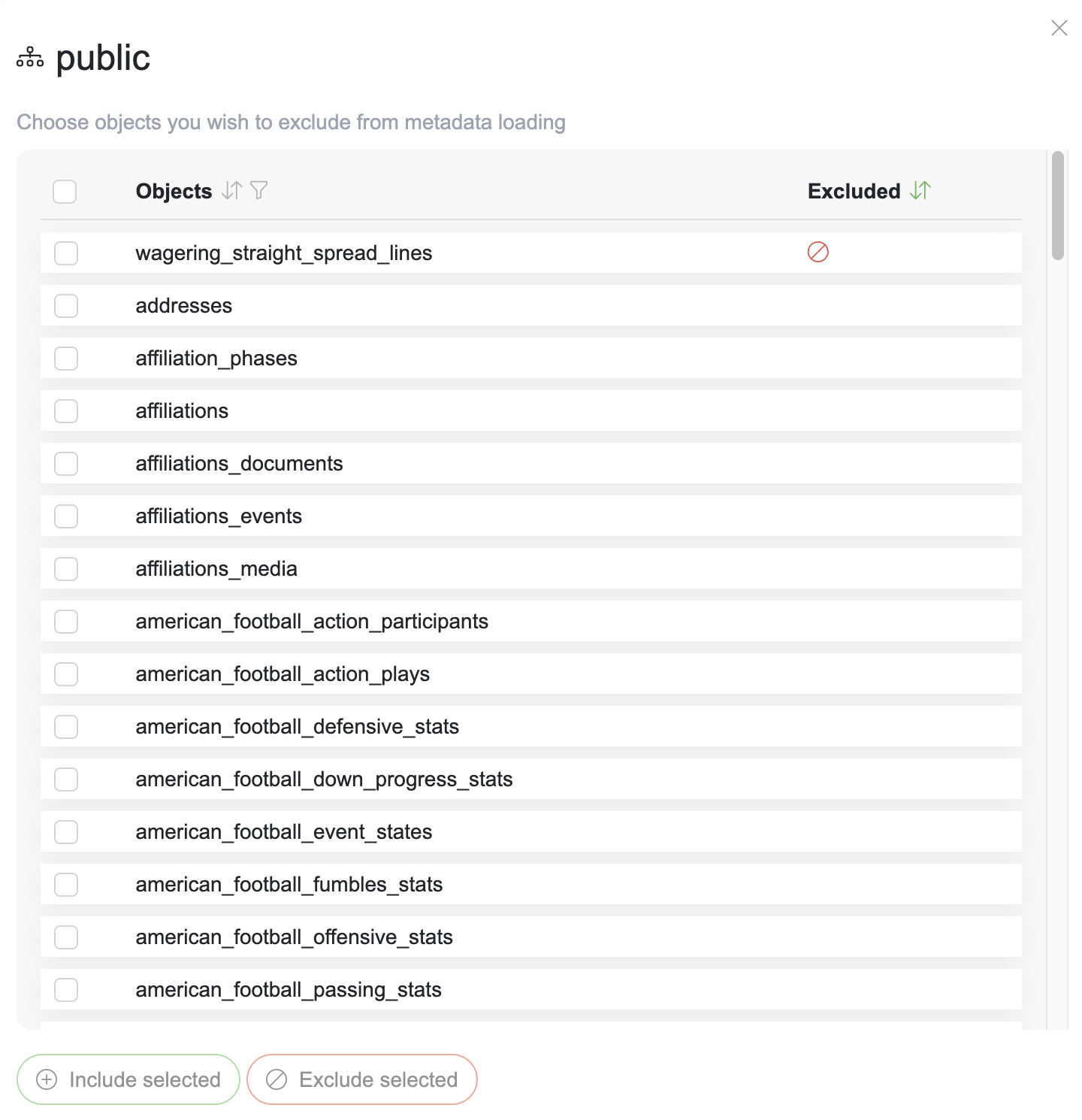
Task: Click the plus icon on Include selected
Action: click(47, 1079)
